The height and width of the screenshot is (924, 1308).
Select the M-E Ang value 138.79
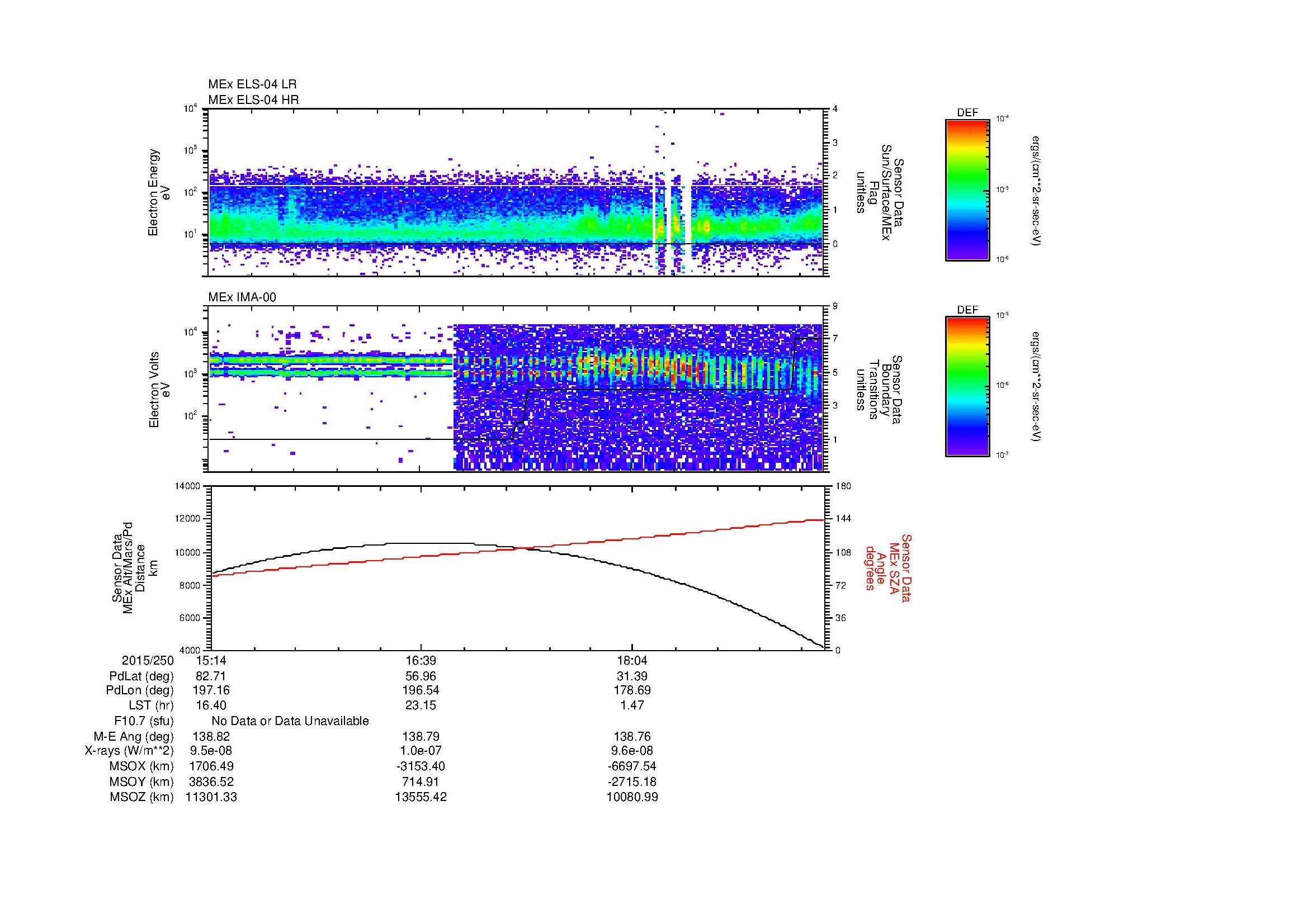tap(421, 736)
